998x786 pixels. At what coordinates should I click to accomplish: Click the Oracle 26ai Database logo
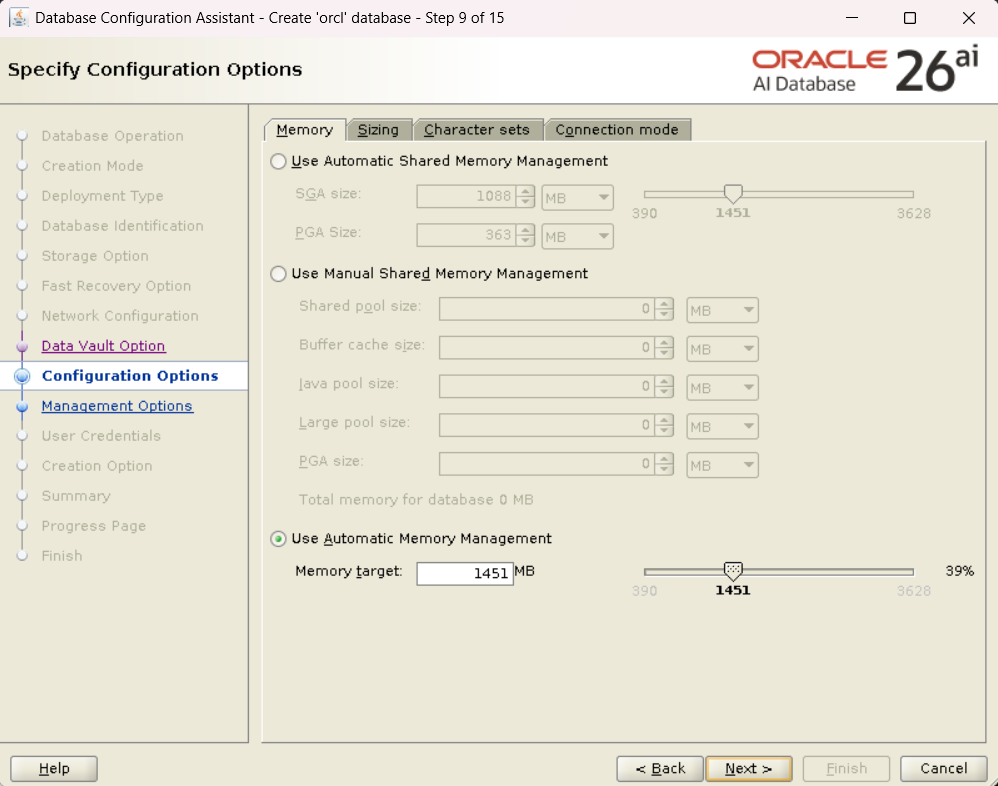pos(865,70)
